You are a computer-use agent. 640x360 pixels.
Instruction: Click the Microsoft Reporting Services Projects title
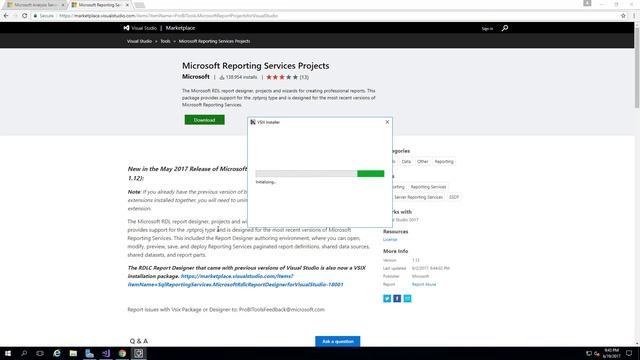point(256,66)
